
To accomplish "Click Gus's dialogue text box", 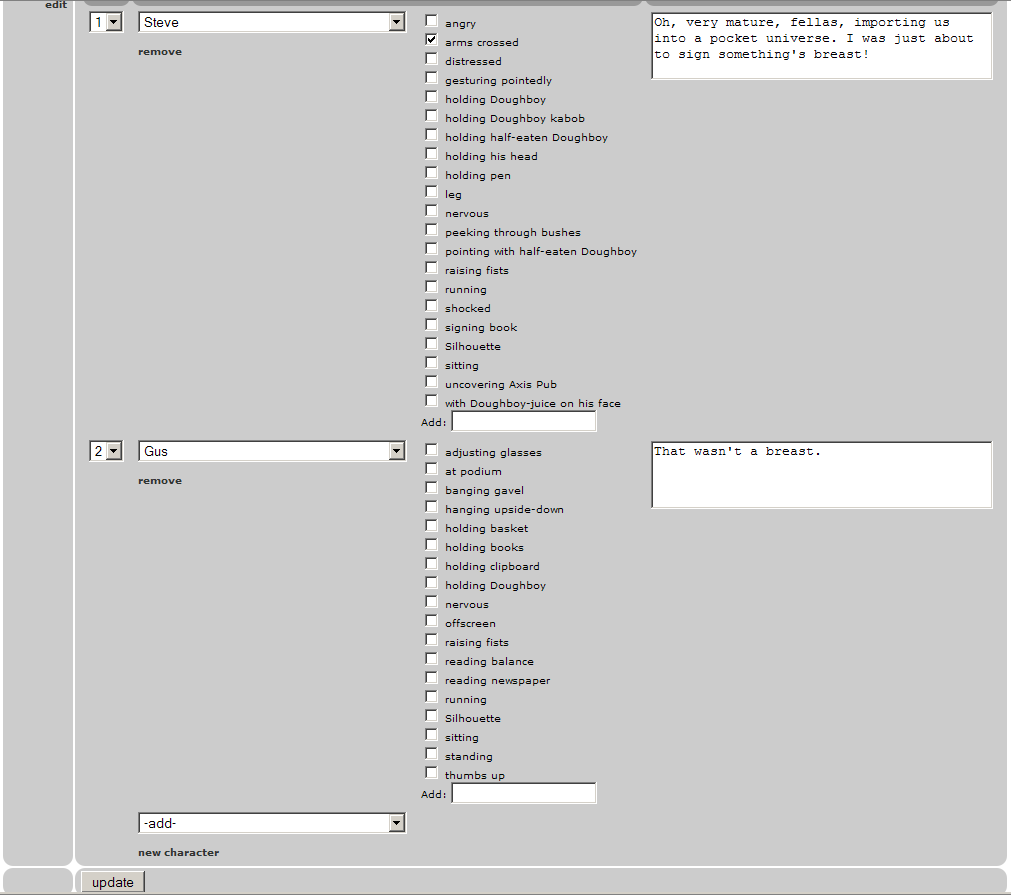I will click(820, 475).
